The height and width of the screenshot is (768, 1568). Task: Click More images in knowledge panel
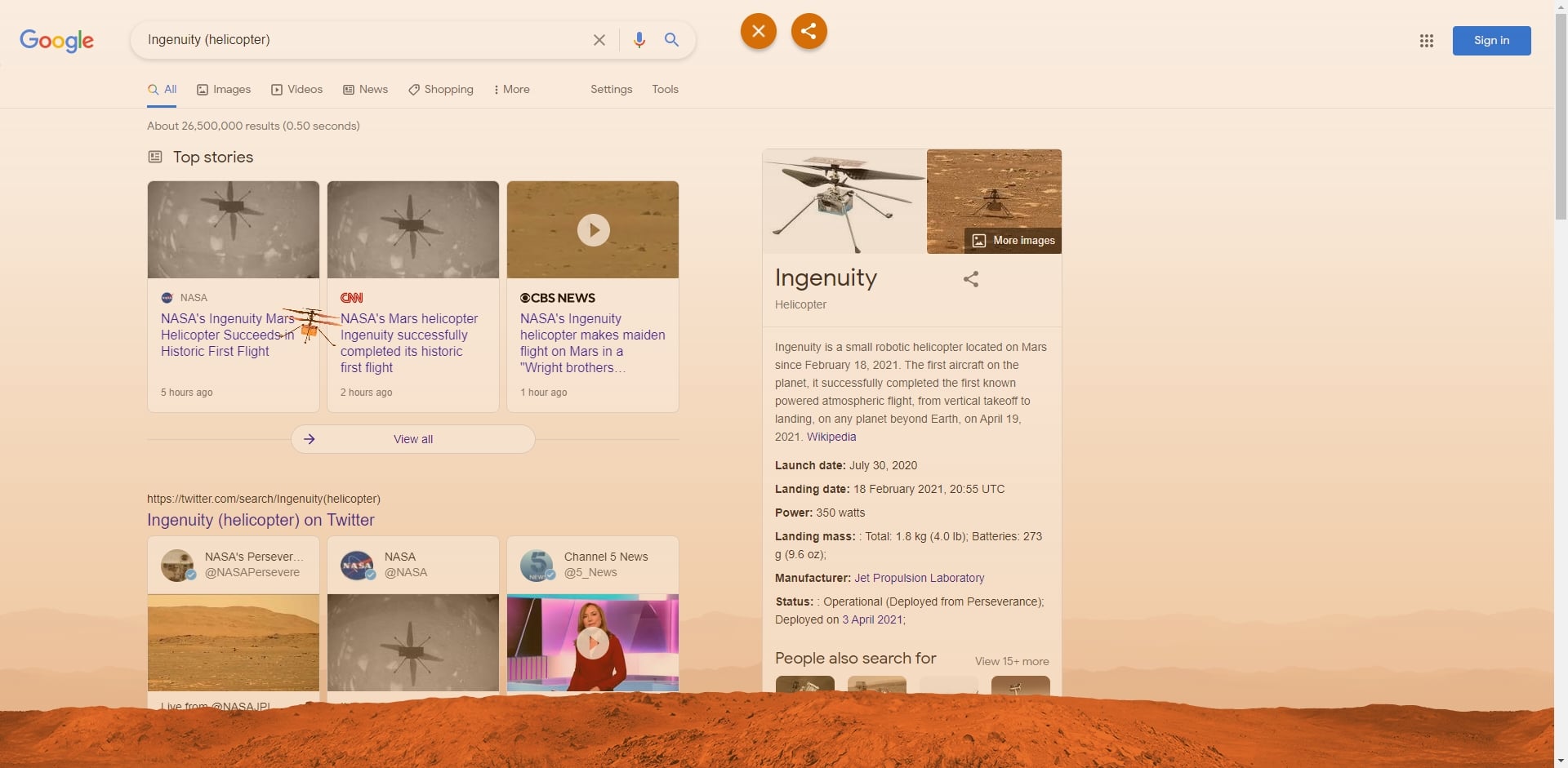[x=1013, y=241]
